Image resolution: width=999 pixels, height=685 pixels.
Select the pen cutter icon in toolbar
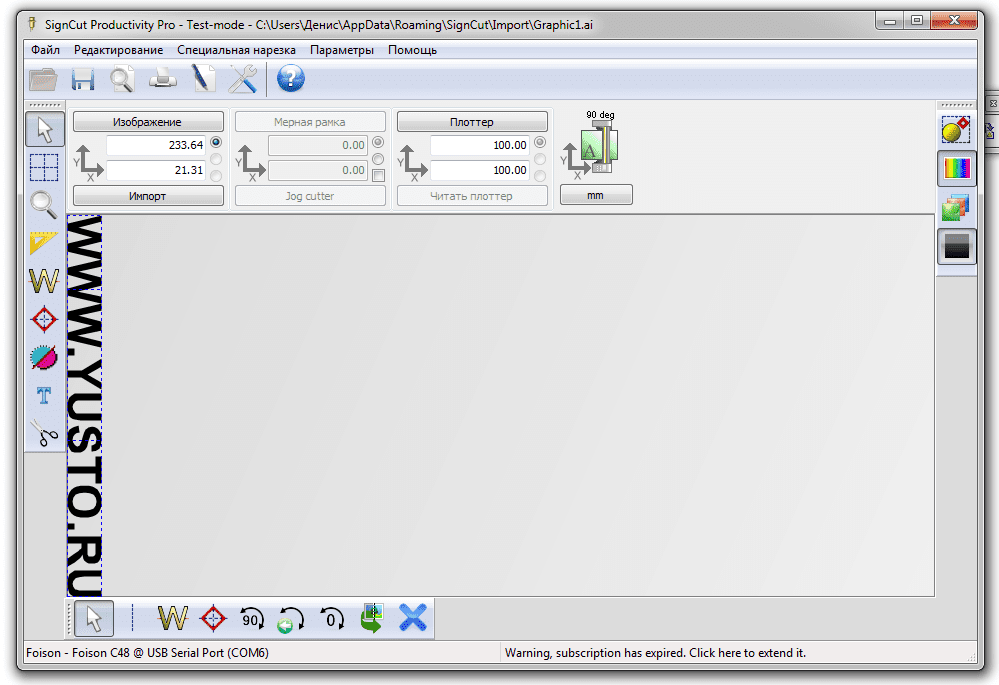pos(203,80)
